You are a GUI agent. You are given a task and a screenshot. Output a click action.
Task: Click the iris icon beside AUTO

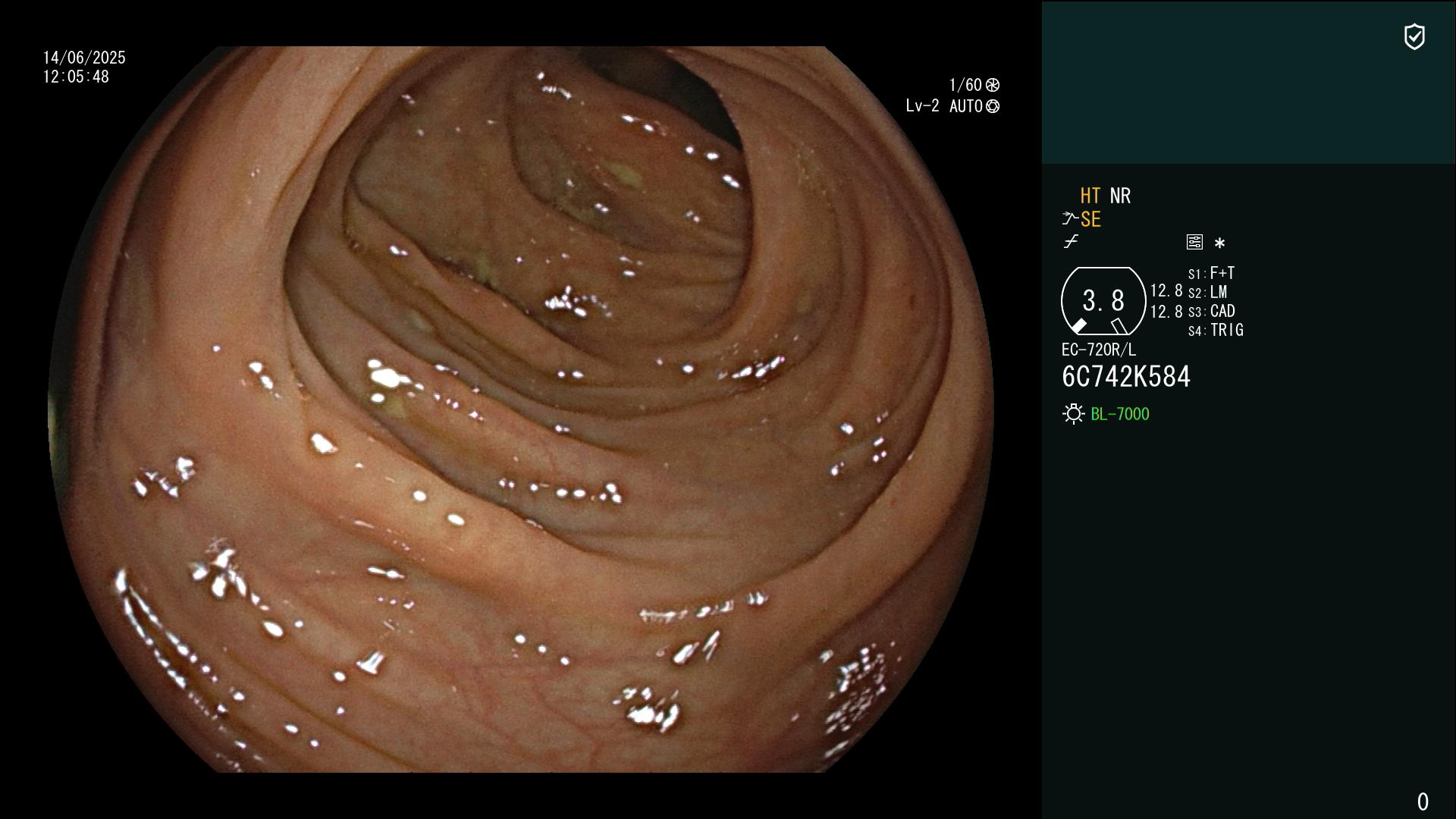(x=993, y=106)
